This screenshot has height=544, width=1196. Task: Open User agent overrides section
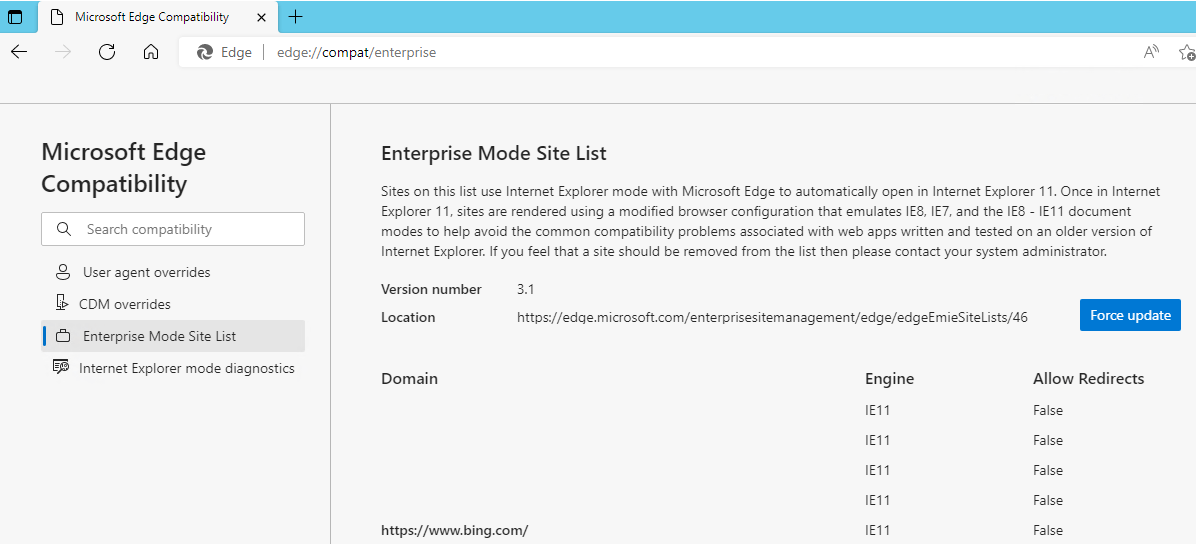click(x=173, y=272)
